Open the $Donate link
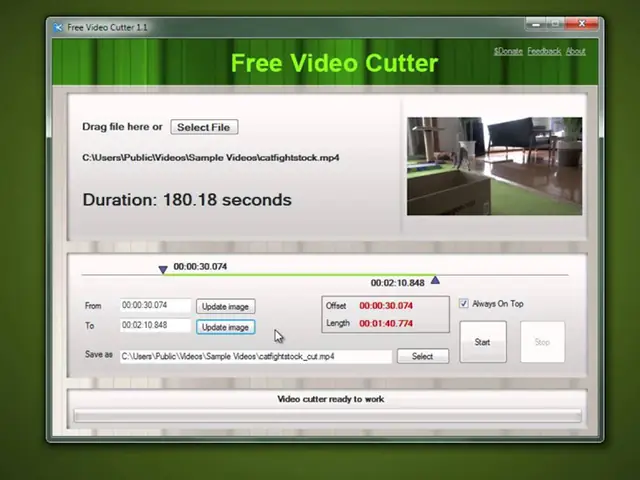Screen dimensions: 640x480 tap(508, 51)
